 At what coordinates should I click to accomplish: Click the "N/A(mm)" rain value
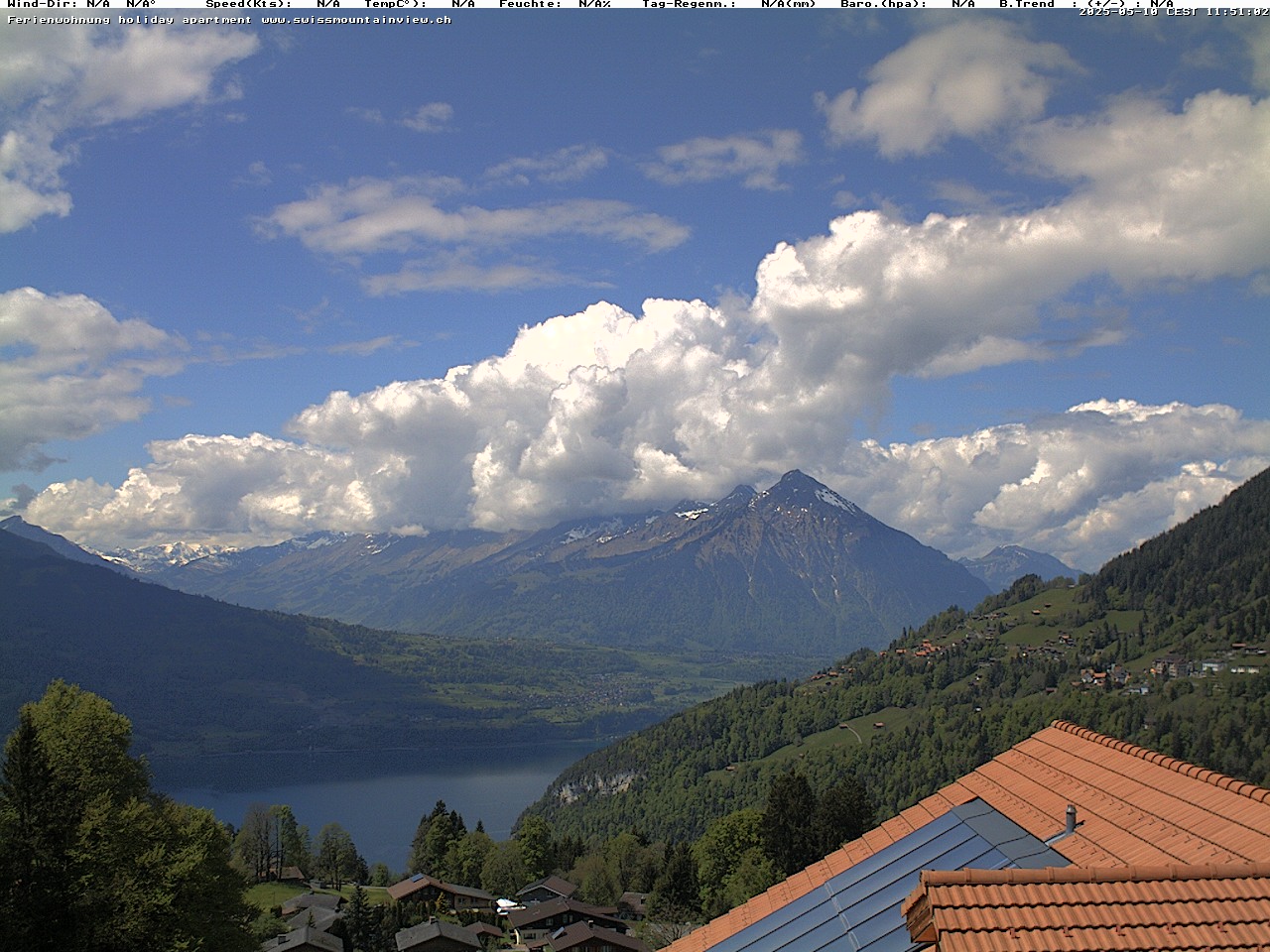pos(788,4)
